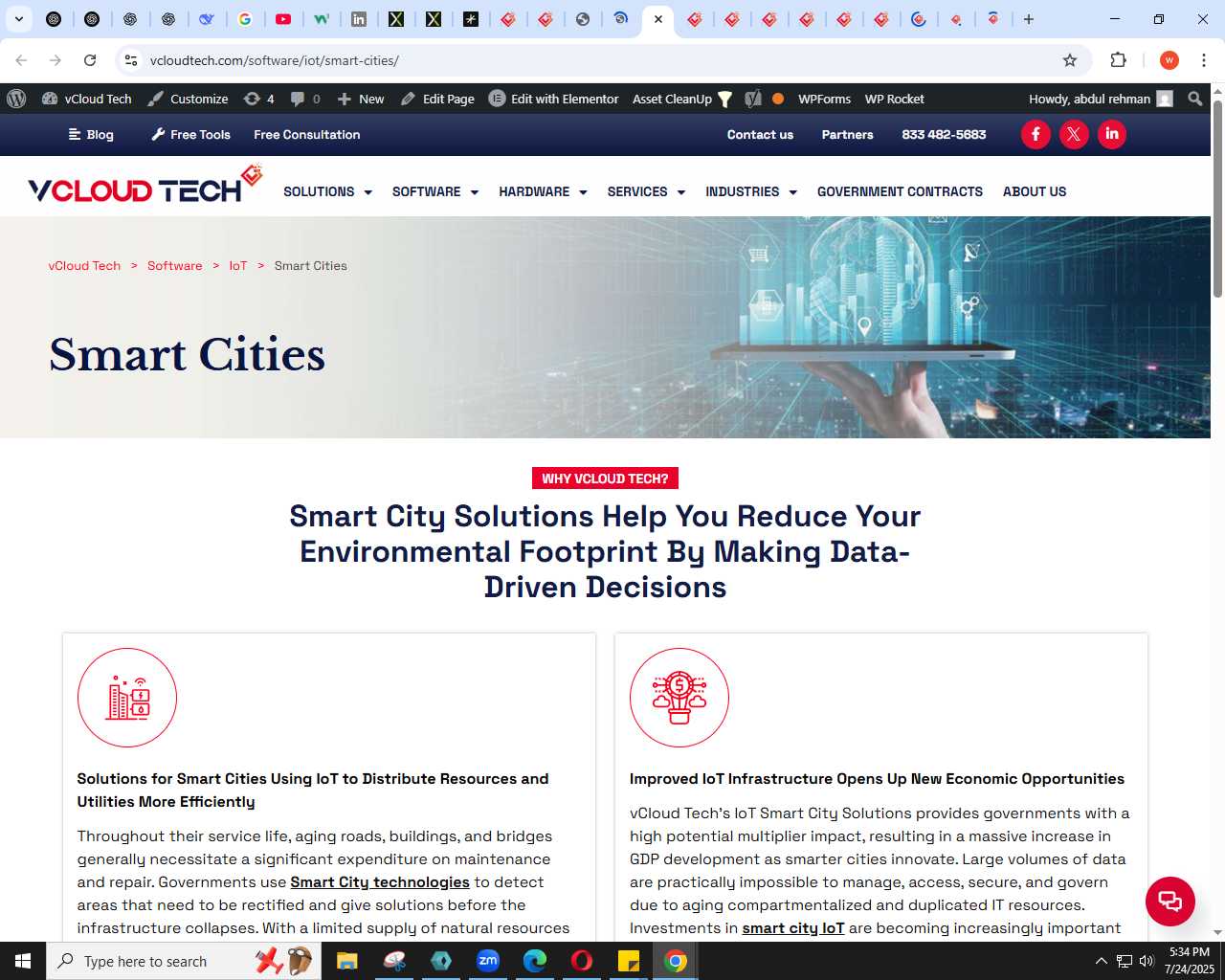The height and width of the screenshot is (980, 1225).
Task: Click the economic lightbulb dollar icon
Action: pyautogui.click(x=679, y=698)
